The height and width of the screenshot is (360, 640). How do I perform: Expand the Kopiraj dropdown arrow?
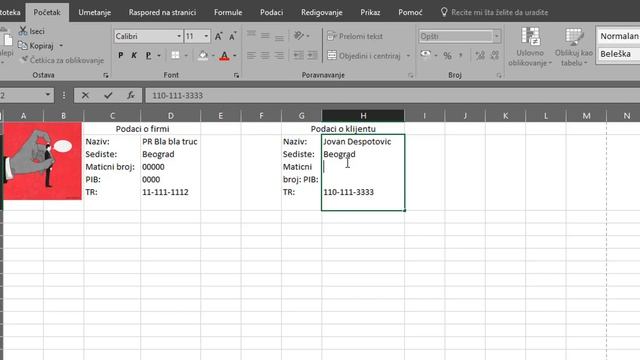[x=61, y=45]
